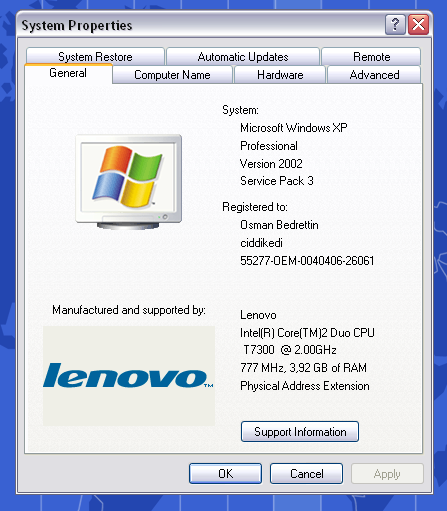This screenshot has height=511, width=447.
Task: Switch to the Automatic Updates tab
Action: [x=243, y=57]
